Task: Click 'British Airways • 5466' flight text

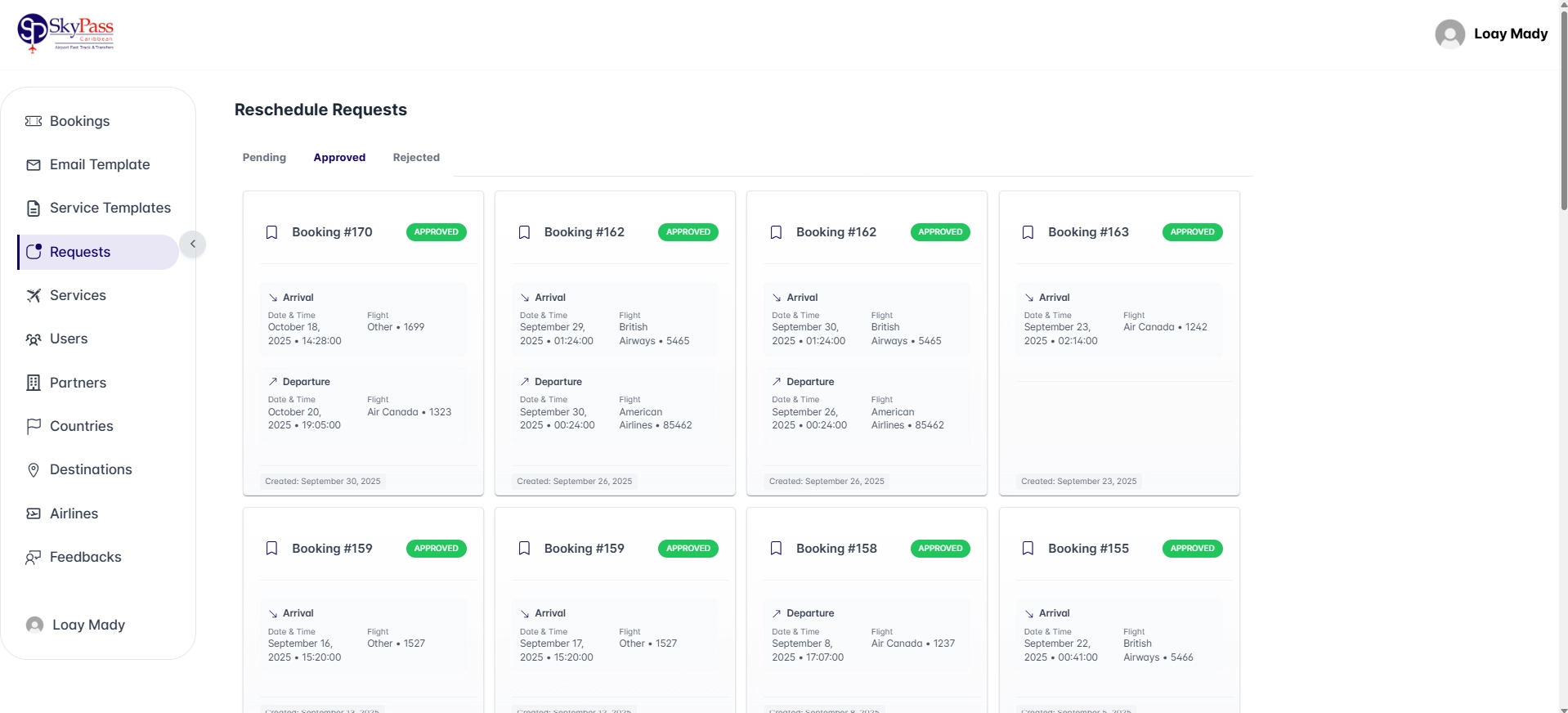Action: (x=1158, y=650)
